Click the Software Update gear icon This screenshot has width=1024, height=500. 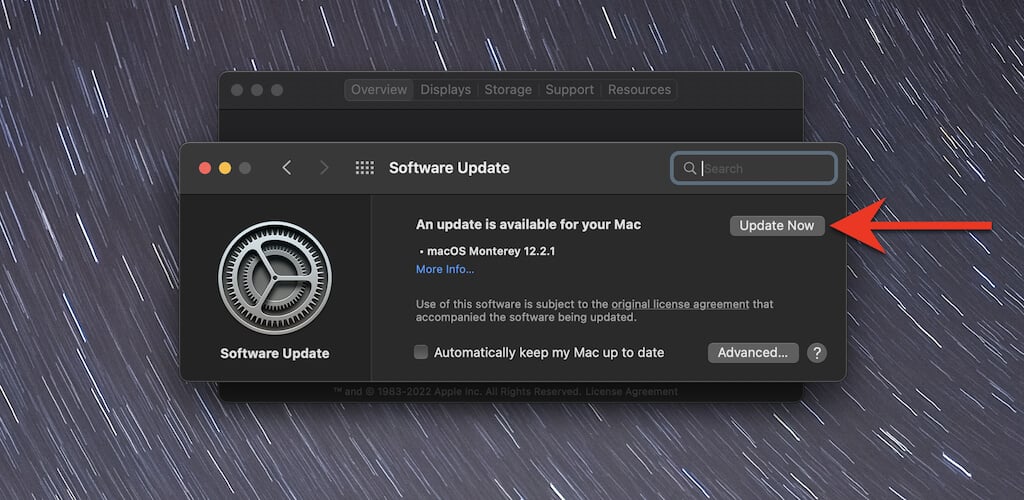275,277
